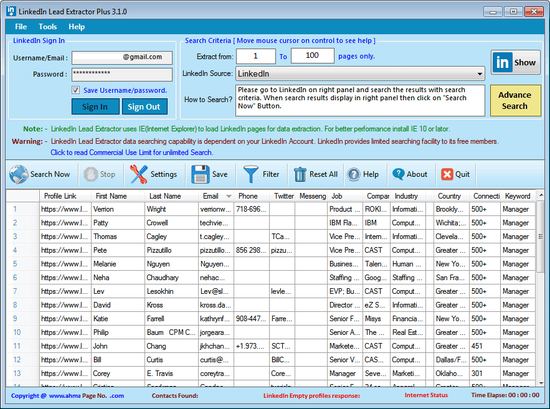Click the app icon in title bar

(x=11, y=11)
